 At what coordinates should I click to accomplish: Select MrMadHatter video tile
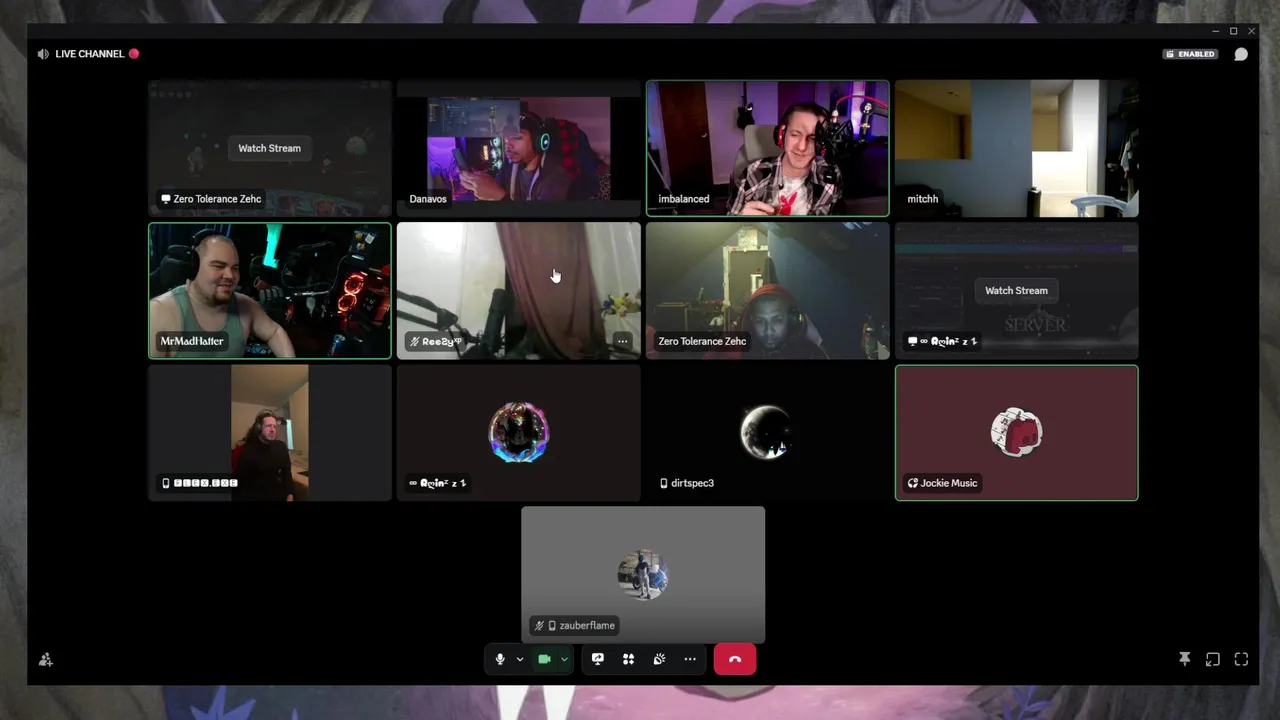click(269, 290)
